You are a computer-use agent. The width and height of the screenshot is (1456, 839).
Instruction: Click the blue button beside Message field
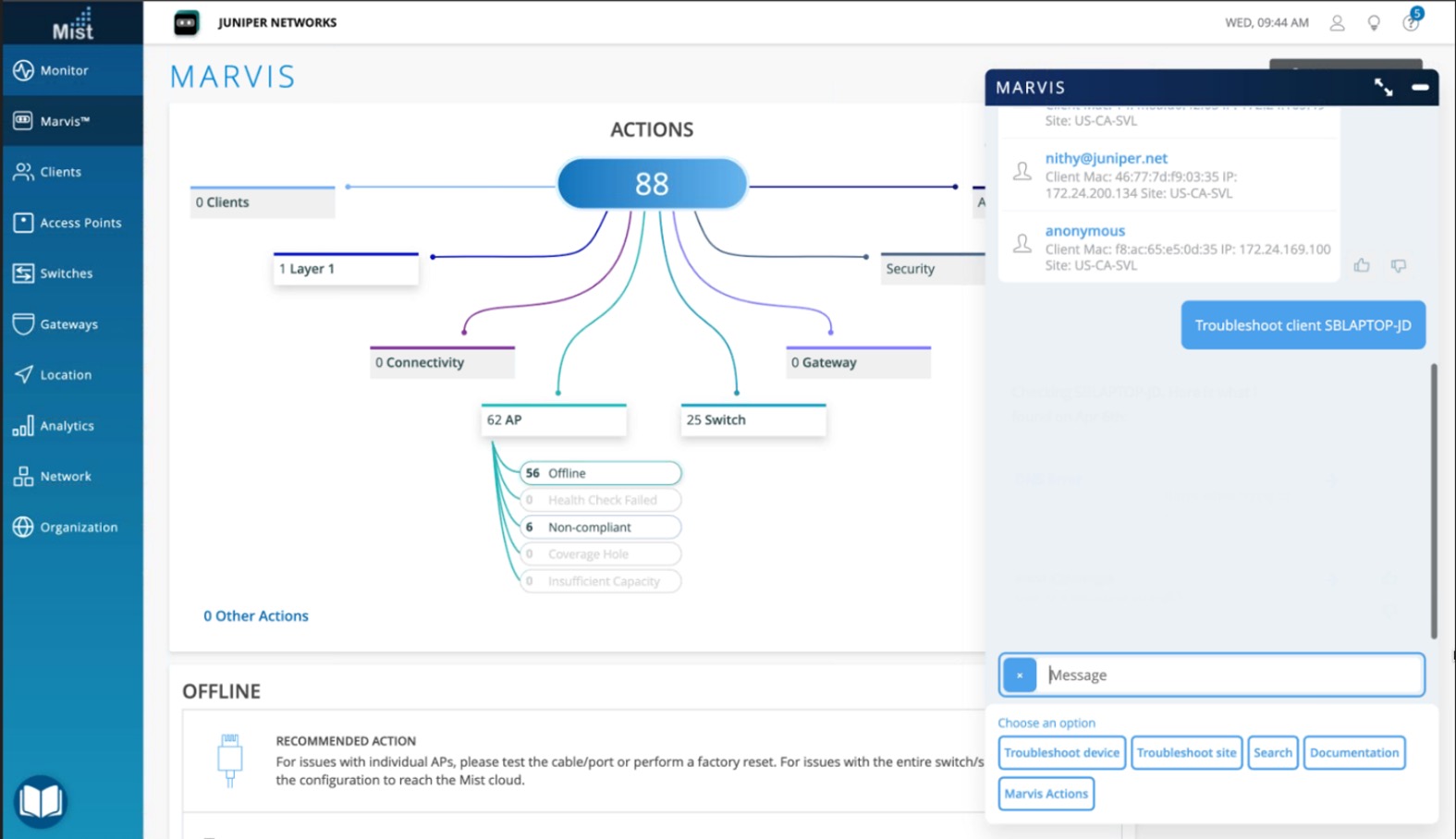[1020, 675]
